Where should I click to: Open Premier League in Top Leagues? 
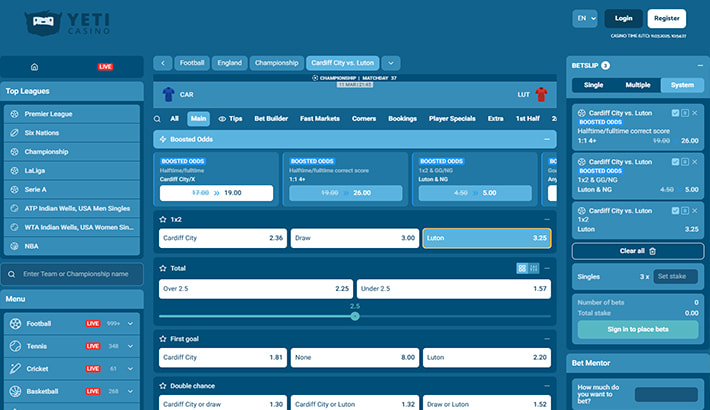[x=72, y=114]
